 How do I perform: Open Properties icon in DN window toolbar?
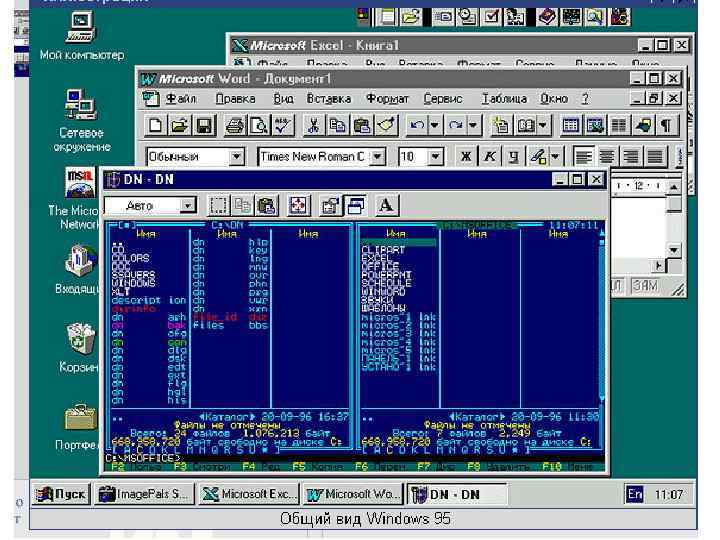click(330, 205)
